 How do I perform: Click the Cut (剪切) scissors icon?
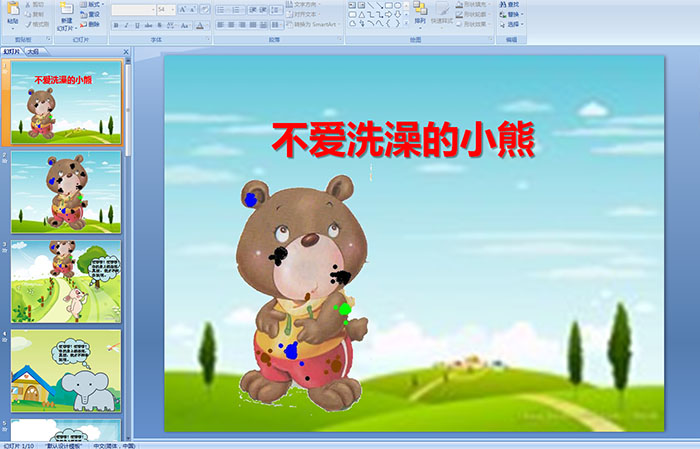(28, 4)
